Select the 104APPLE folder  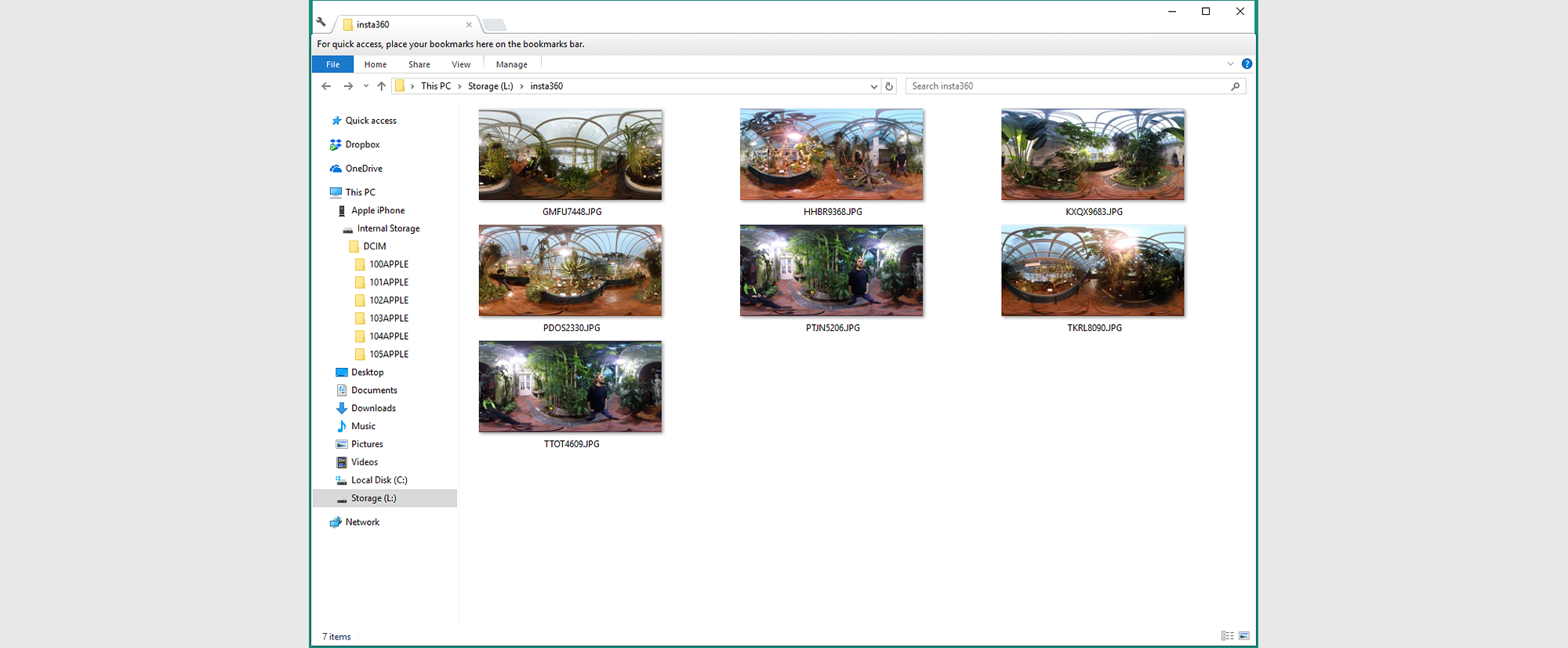(382, 337)
